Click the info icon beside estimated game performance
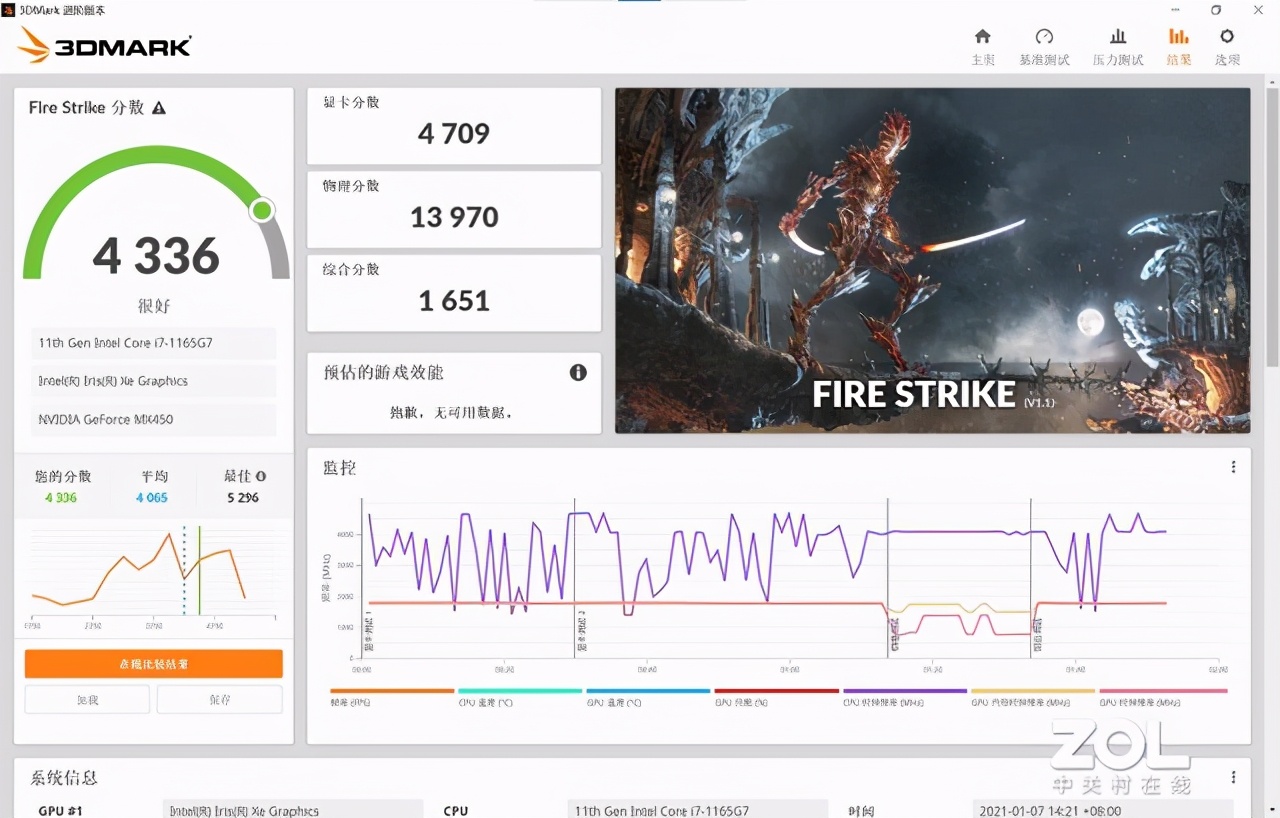This screenshot has height=818, width=1280. point(578,372)
